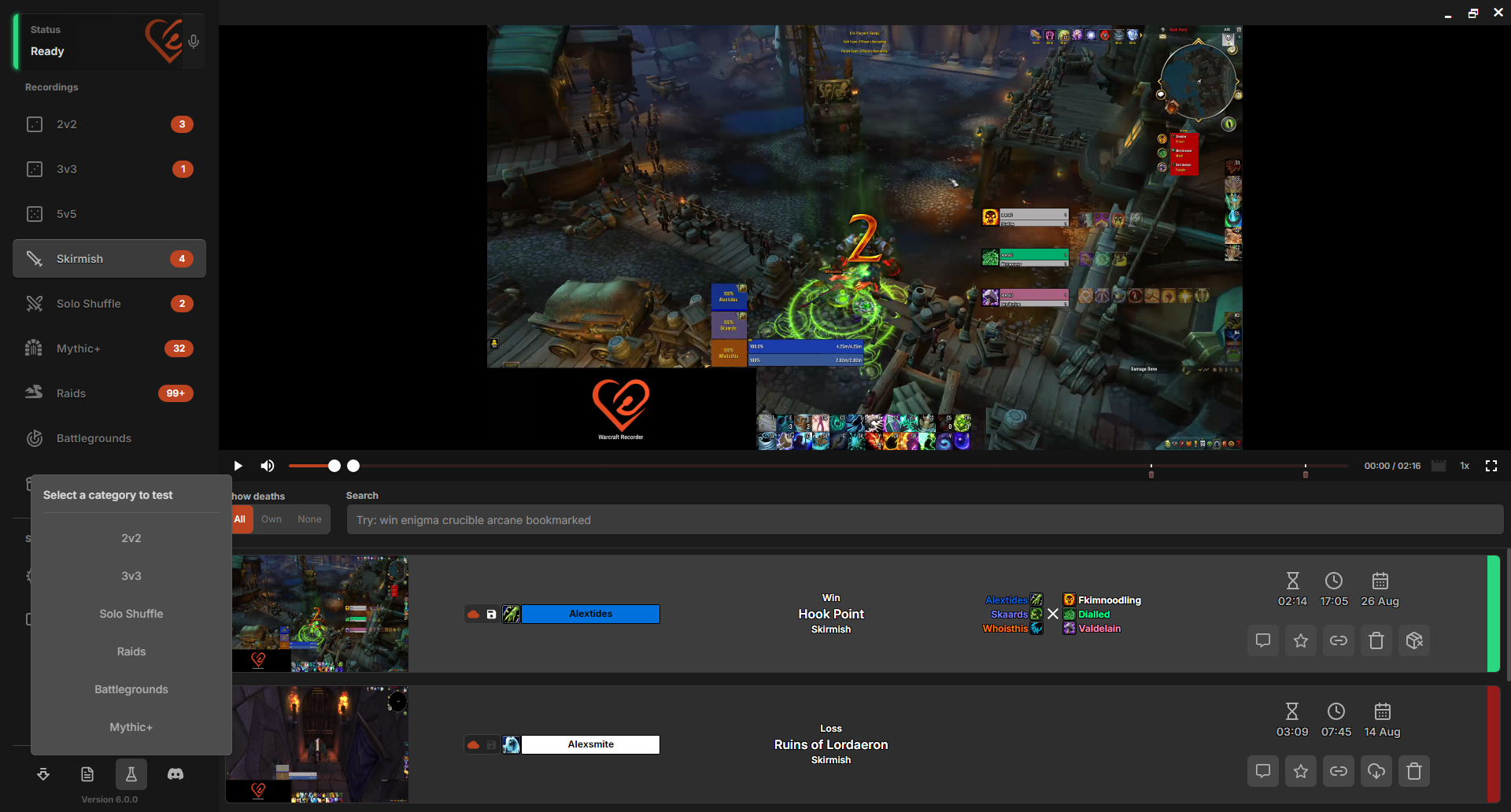
Task: Focus the recordings search field
Action: tap(925, 520)
